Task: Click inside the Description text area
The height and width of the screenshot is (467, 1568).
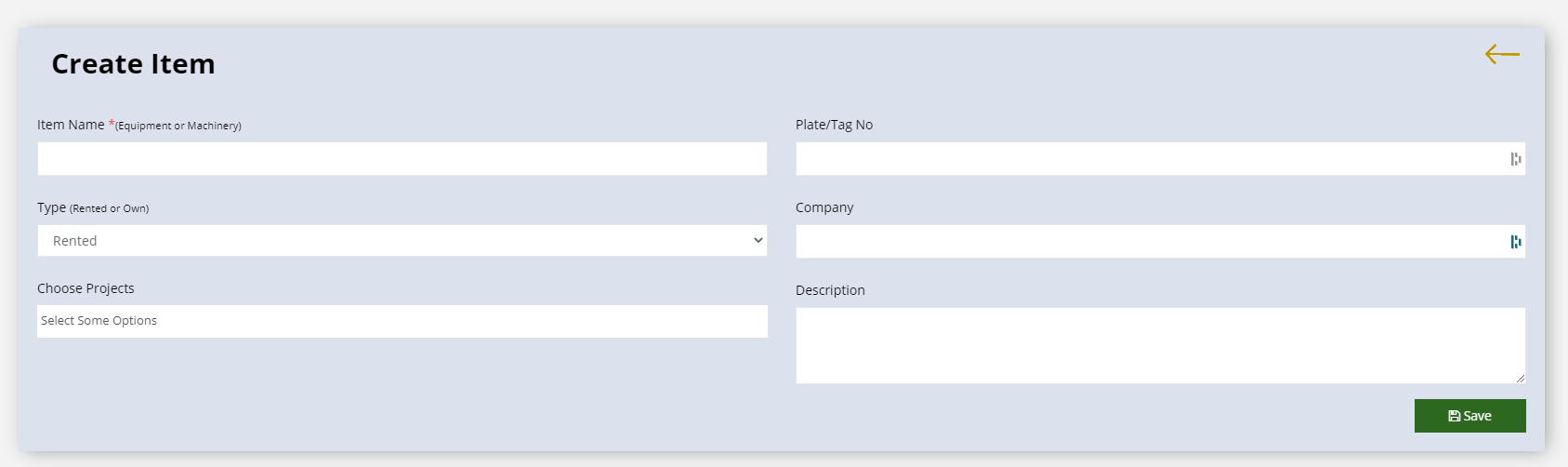Action: click(x=1160, y=345)
